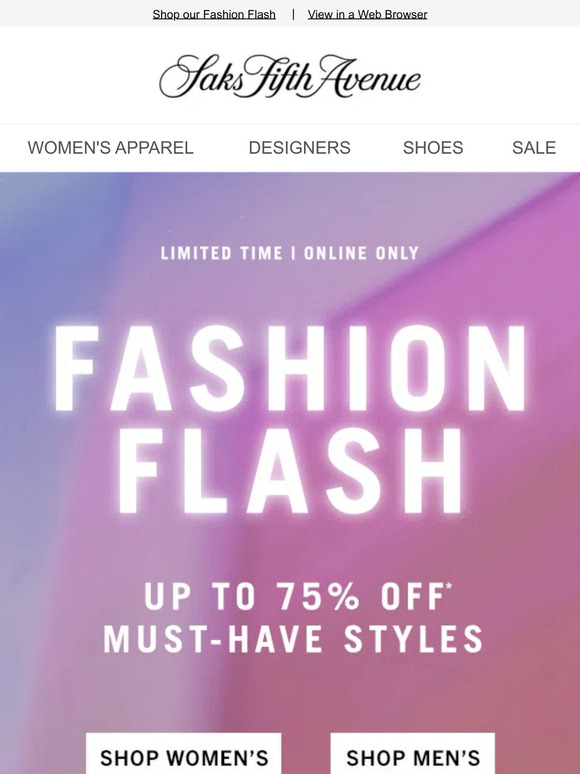Visit the Sale navigation item
This screenshot has width=580, height=774.
pyautogui.click(x=534, y=148)
